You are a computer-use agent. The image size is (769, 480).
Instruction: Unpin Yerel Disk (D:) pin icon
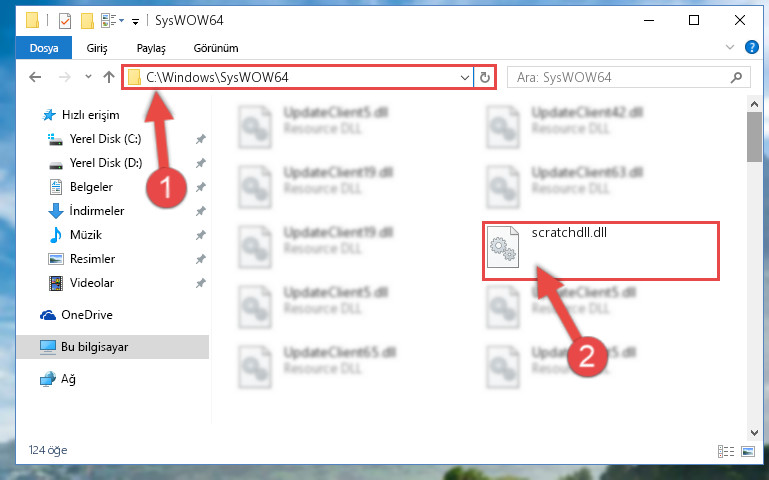click(x=200, y=163)
